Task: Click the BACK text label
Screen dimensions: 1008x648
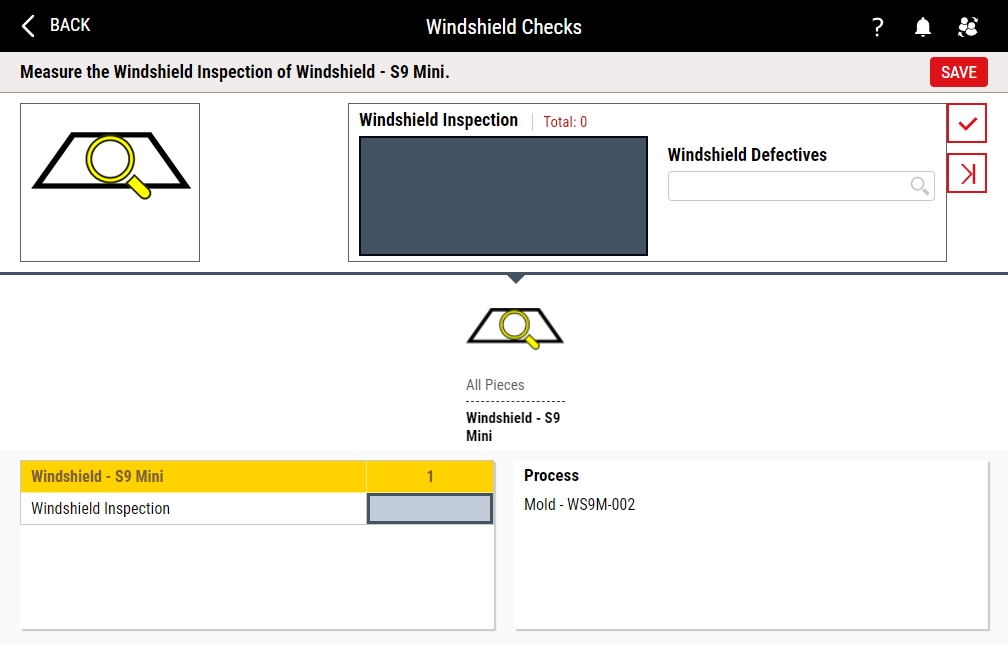Action: 70,25
